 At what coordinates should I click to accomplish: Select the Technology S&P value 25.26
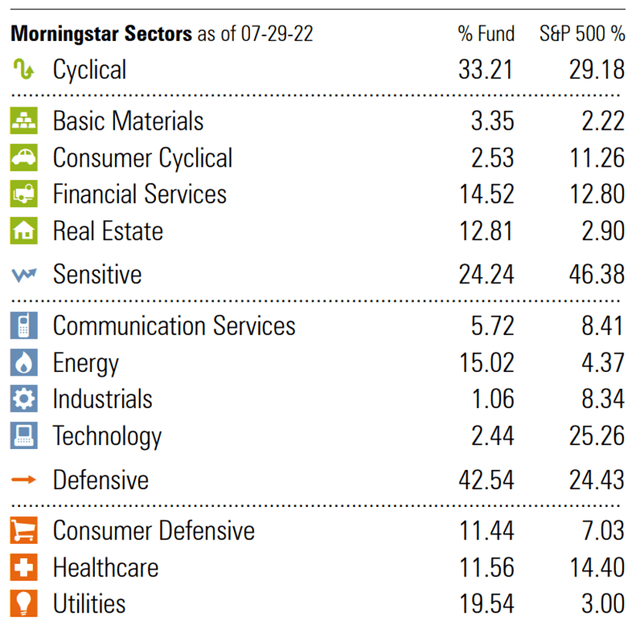point(597,436)
